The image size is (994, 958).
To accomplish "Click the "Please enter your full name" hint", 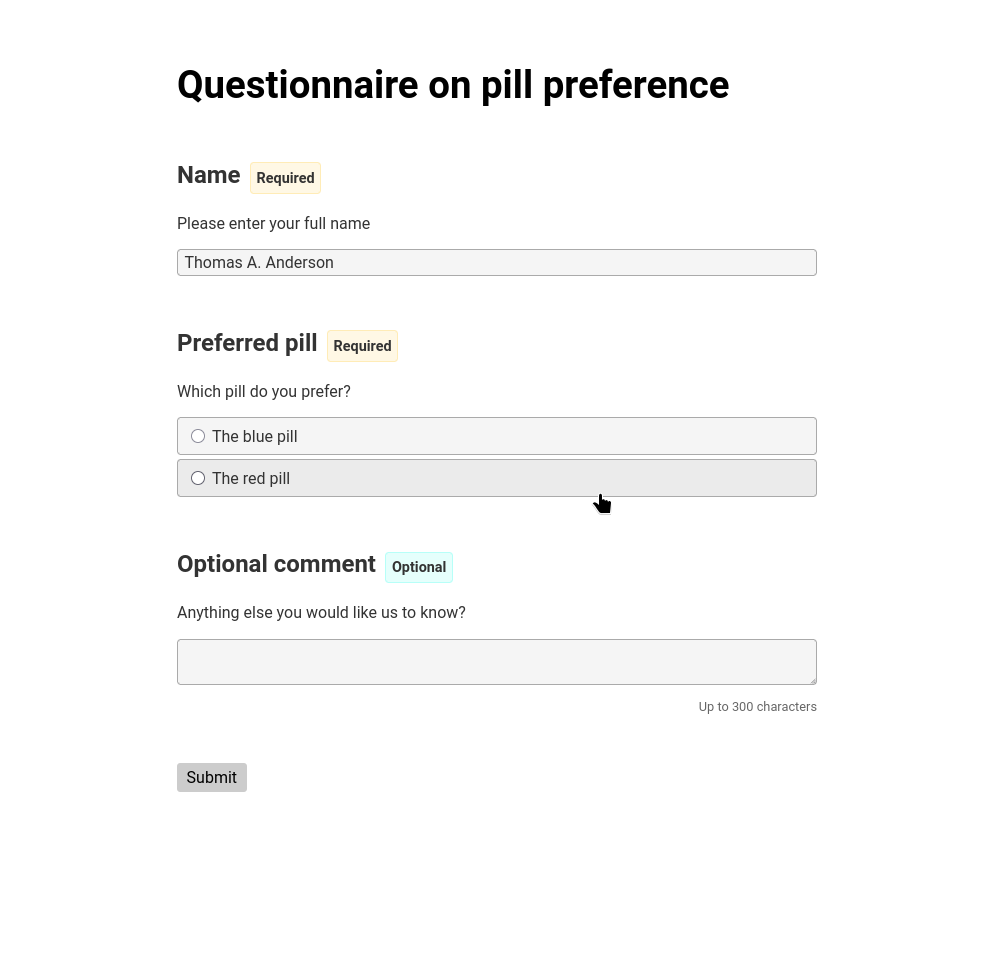I will point(273,224).
